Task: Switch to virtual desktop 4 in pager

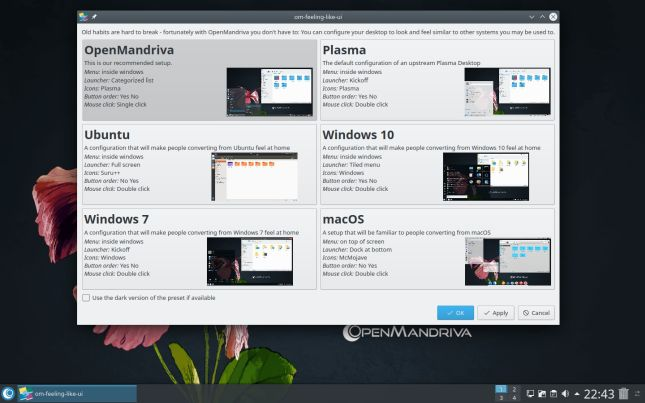Action: point(514,398)
